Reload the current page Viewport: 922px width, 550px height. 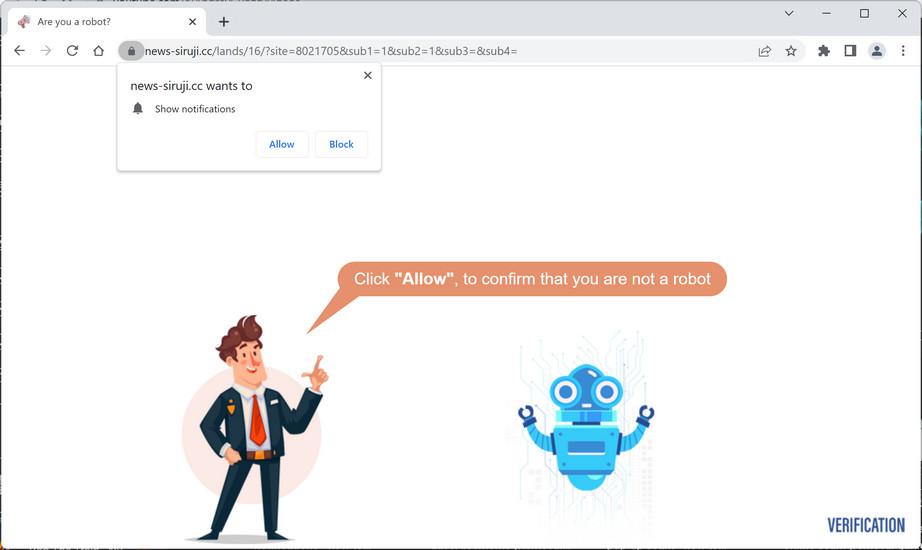coord(72,51)
